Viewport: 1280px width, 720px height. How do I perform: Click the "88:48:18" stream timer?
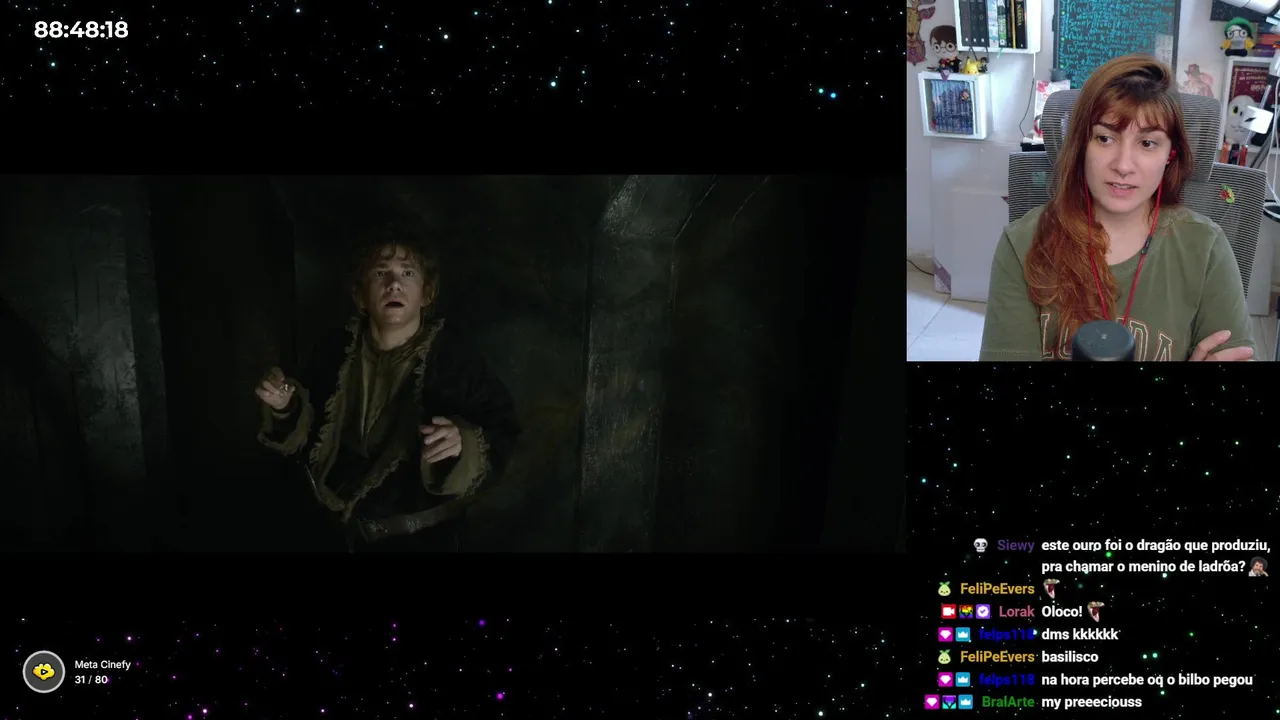[x=81, y=30]
